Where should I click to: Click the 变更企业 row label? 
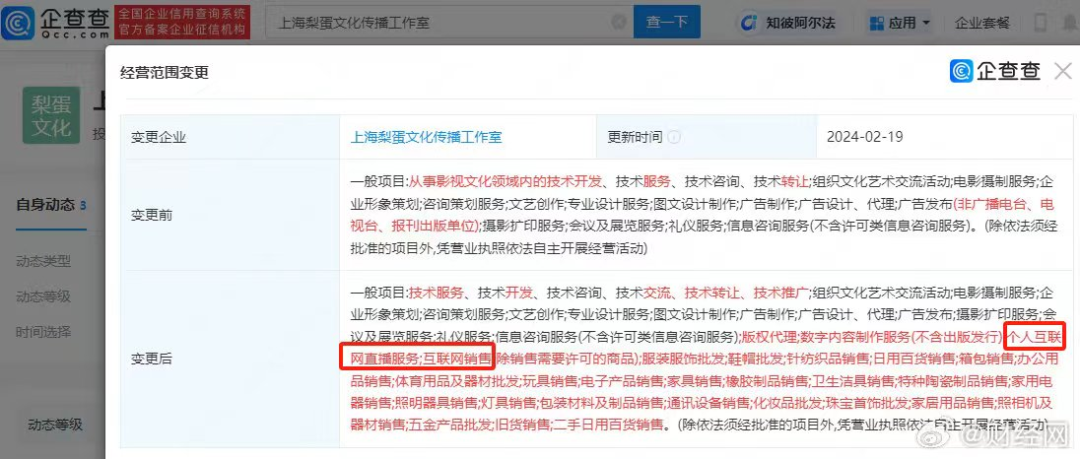158,137
